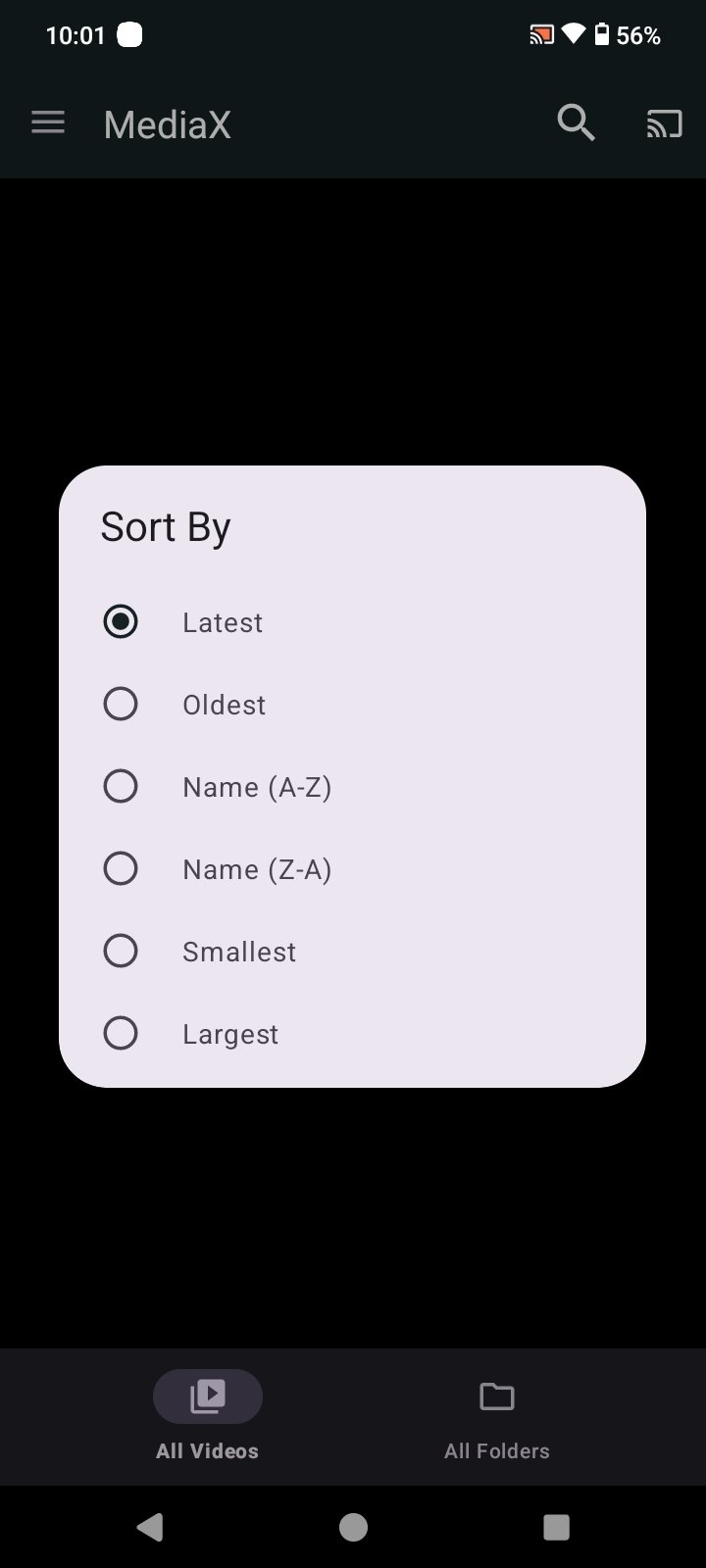Switch to the All Folders tab label
The height and width of the screenshot is (1568, 706).
click(497, 1451)
